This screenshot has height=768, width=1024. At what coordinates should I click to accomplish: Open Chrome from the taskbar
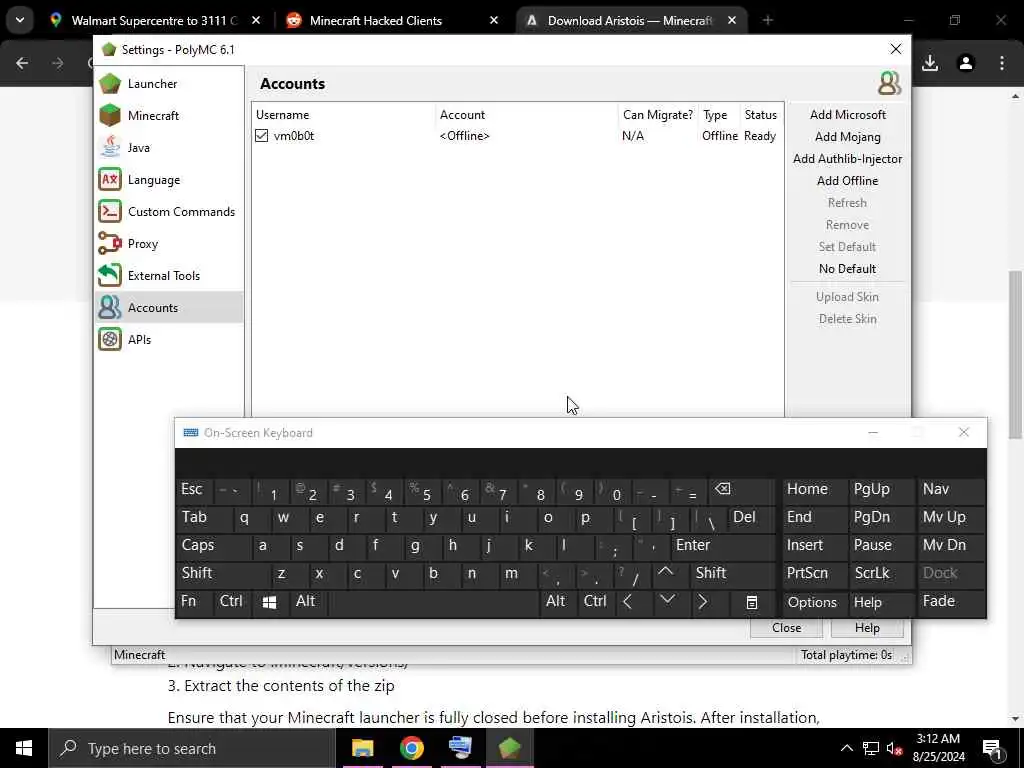tap(411, 748)
